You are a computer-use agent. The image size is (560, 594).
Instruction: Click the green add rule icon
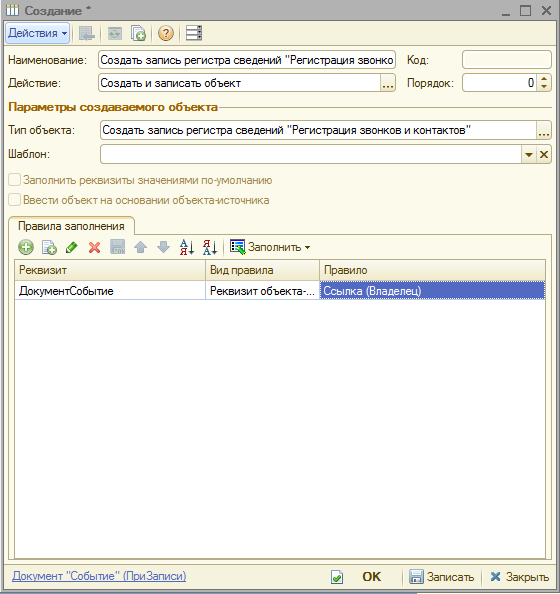tap(26, 247)
